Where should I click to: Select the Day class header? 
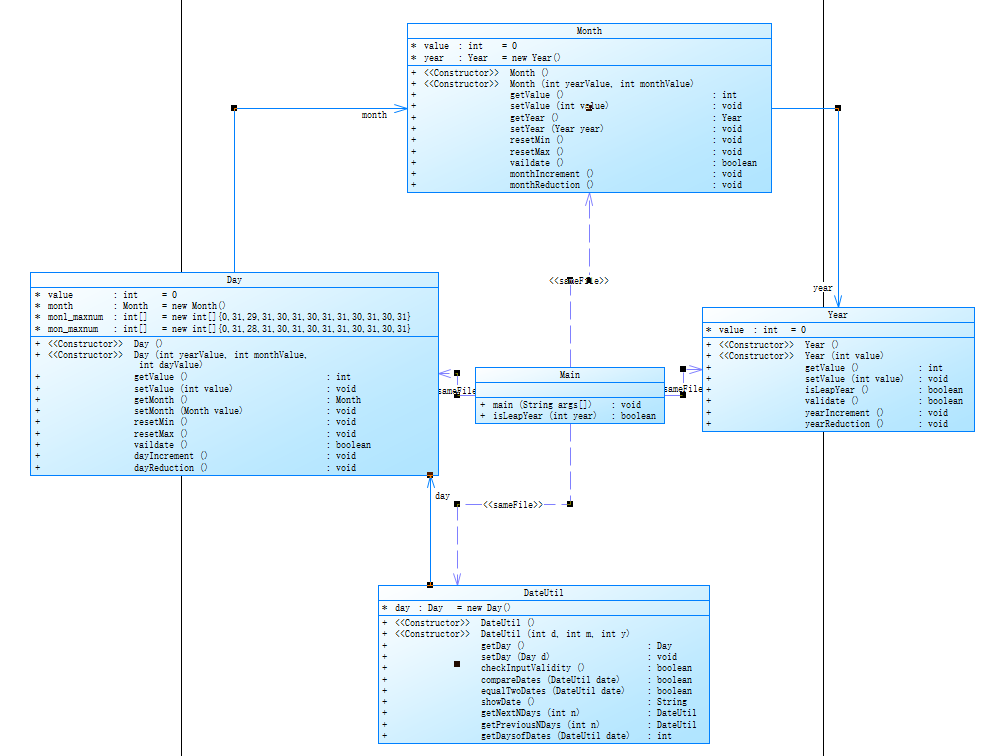[234, 280]
